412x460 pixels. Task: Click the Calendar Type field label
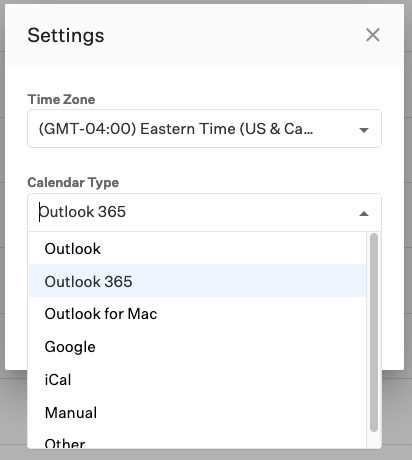click(73, 183)
